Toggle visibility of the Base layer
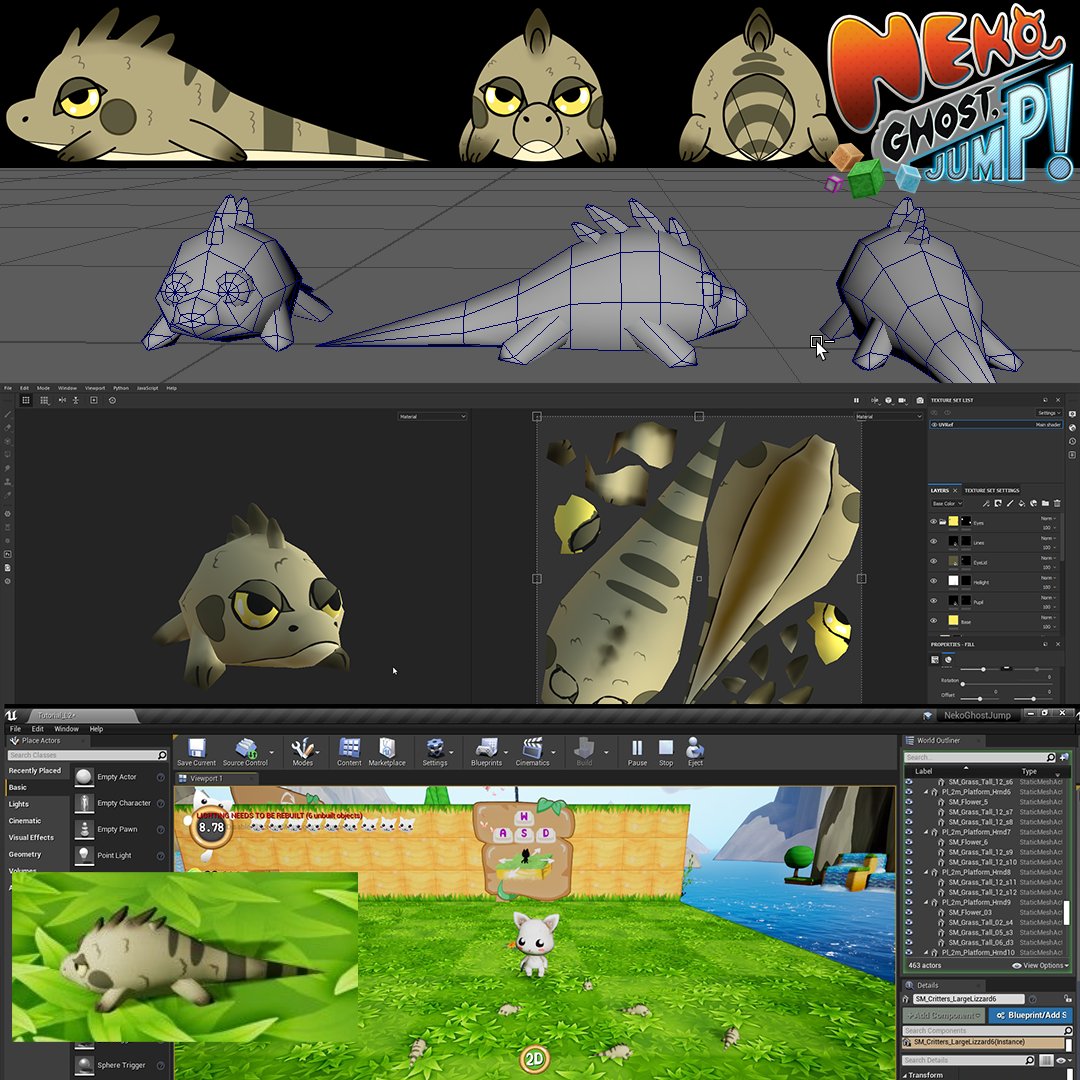This screenshot has height=1080, width=1080. click(x=933, y=621)
